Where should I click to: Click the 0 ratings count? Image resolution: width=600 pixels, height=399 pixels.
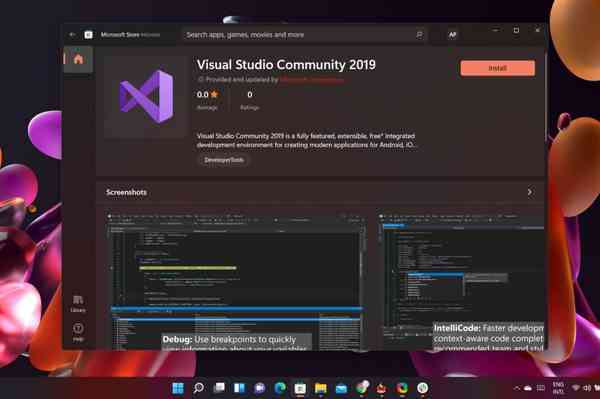point(249,94)
